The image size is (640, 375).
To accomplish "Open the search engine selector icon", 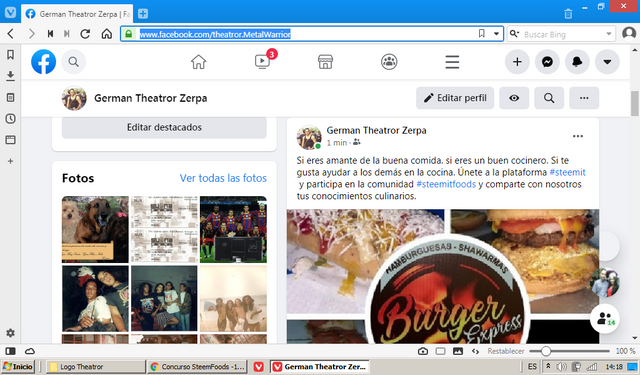I will (x=514, y=34).
